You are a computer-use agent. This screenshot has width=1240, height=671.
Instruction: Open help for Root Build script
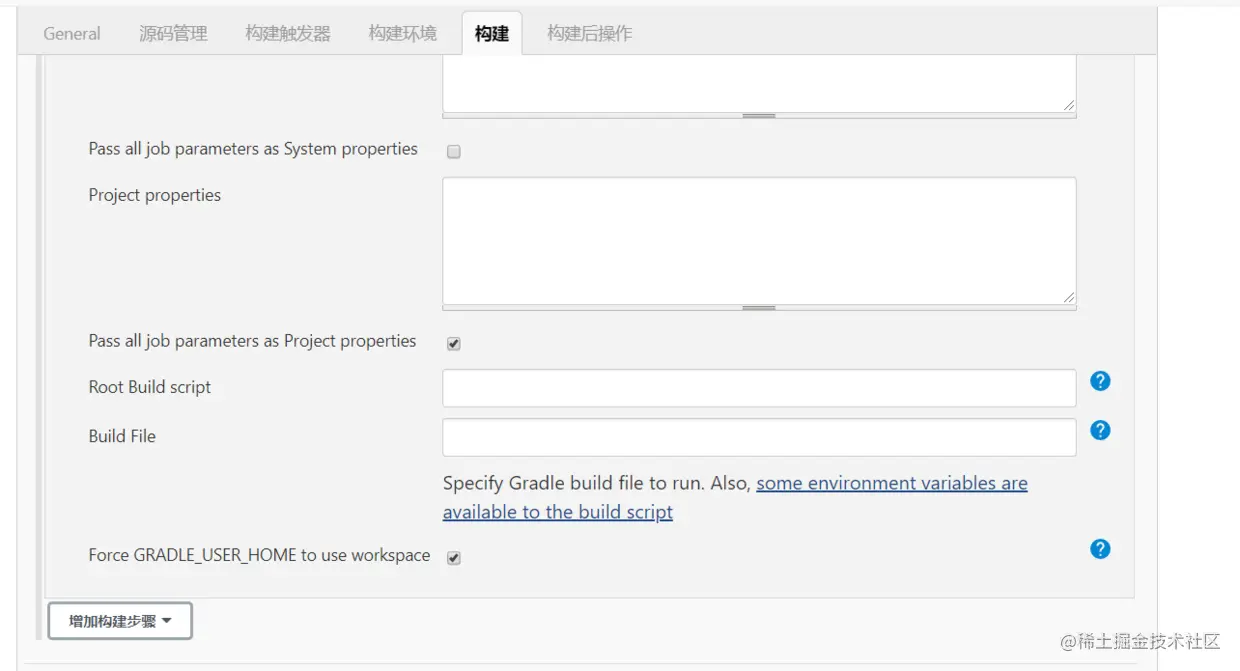click(x=1100, y=381)
